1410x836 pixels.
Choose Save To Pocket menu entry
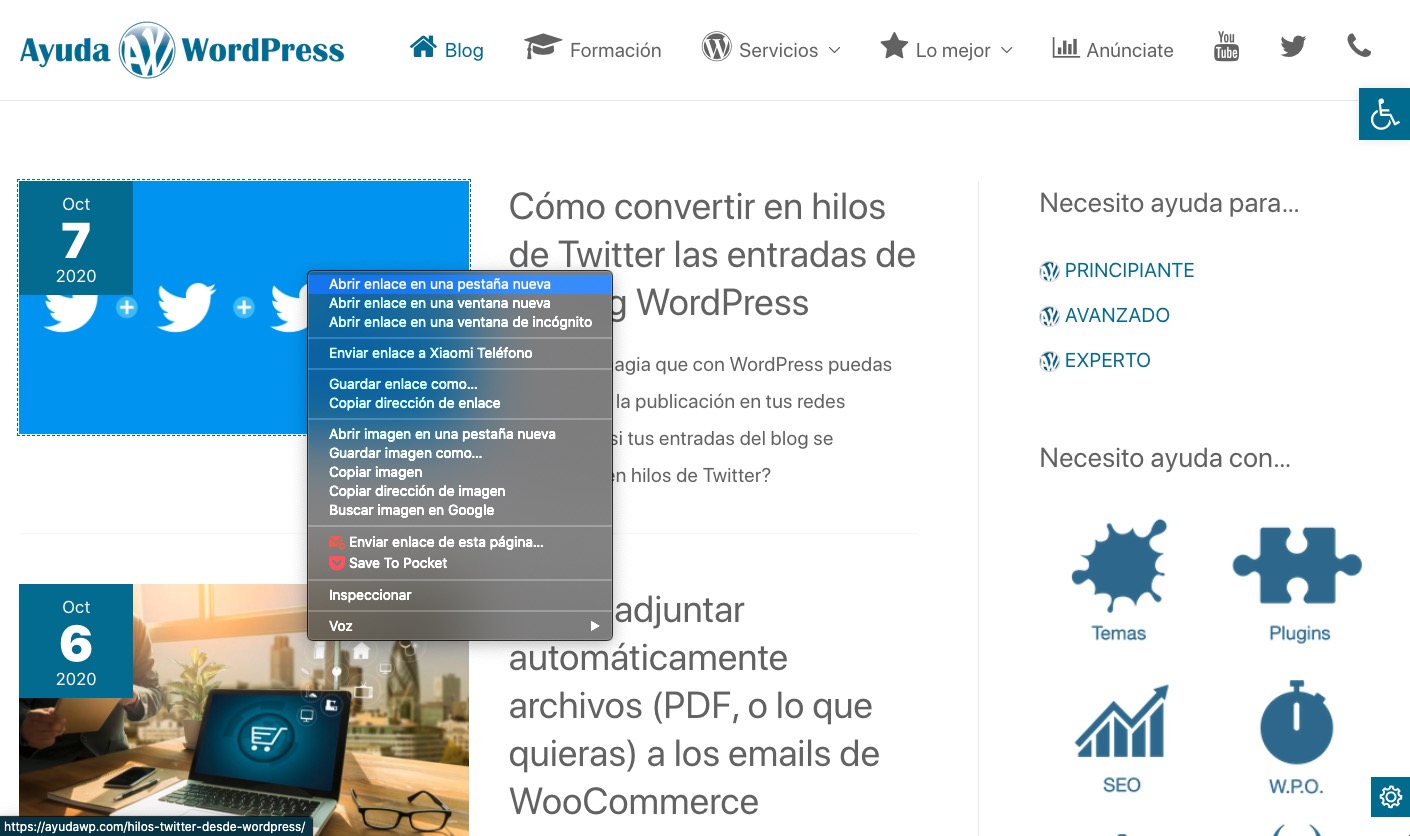(x=397, y=563)
